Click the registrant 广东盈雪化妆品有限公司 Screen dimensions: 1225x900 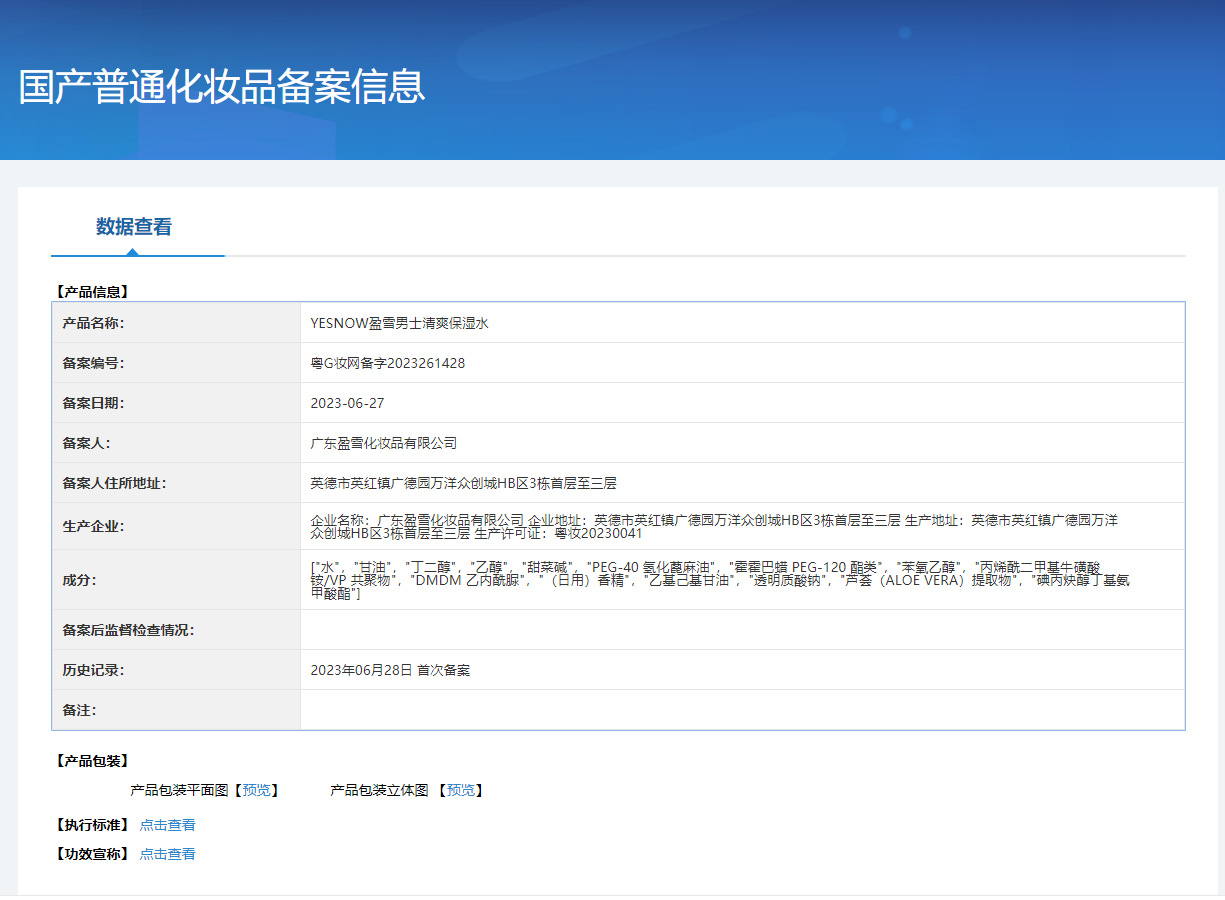(384, 443)
